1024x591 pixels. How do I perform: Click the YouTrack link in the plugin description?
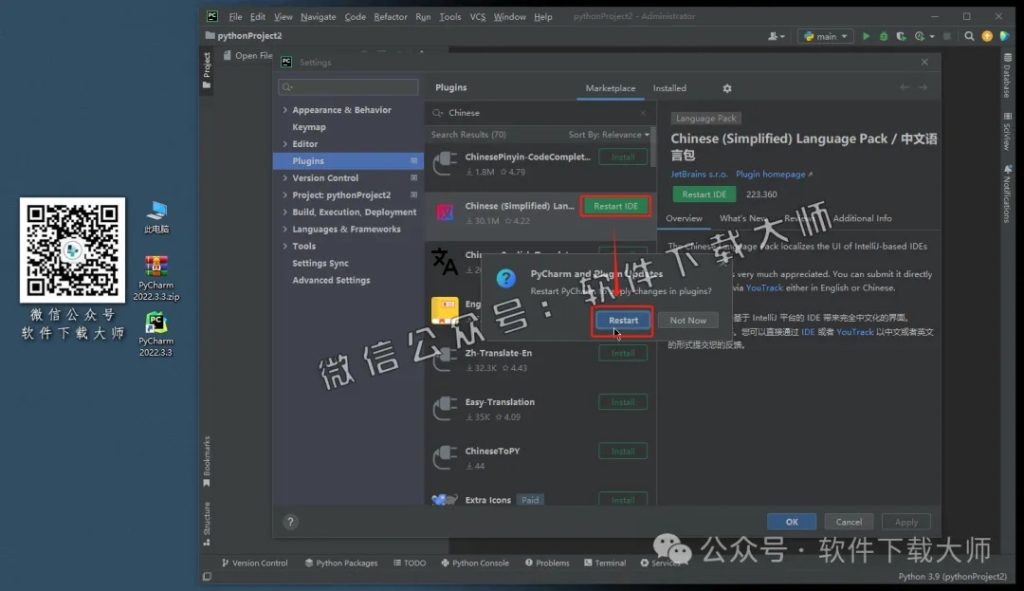[765, 288]
